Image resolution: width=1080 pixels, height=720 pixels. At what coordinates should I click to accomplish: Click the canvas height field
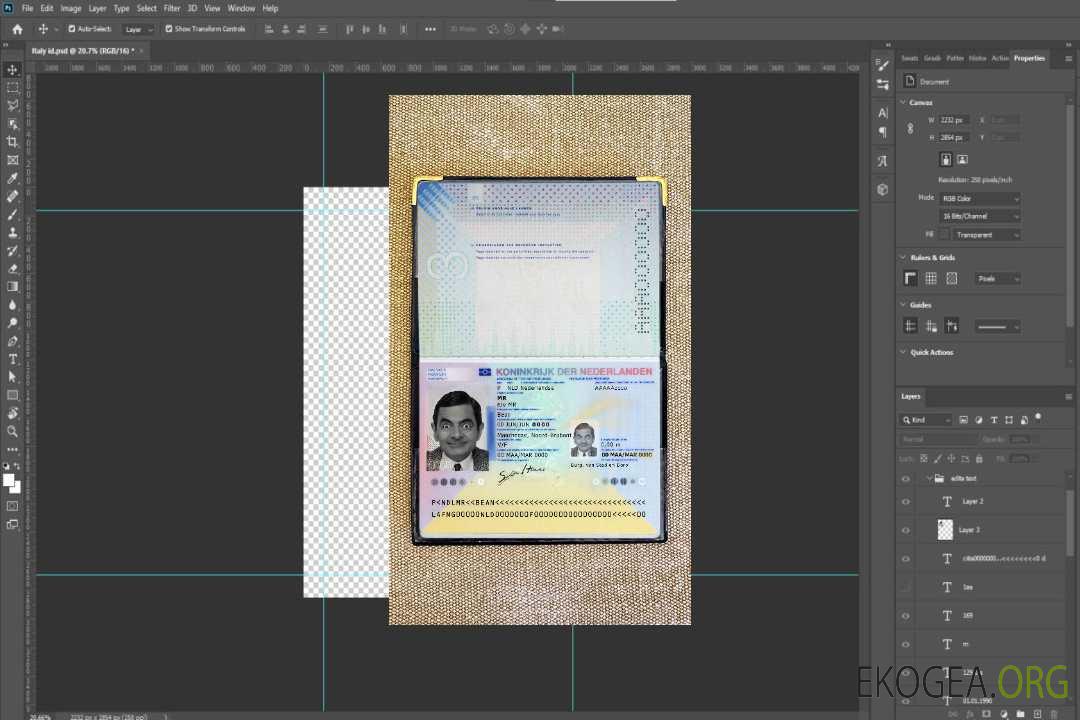(x=954, y=138)
